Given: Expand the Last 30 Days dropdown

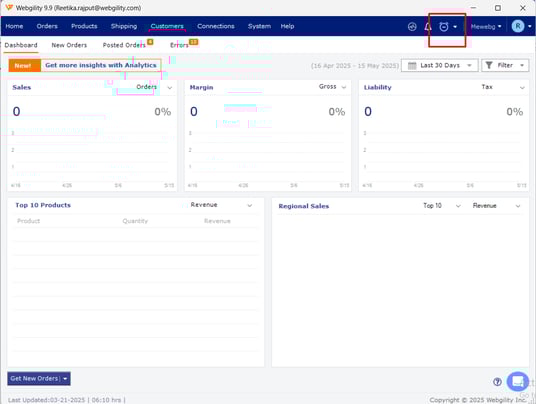Looking at the screenshot, I should 440,65.
